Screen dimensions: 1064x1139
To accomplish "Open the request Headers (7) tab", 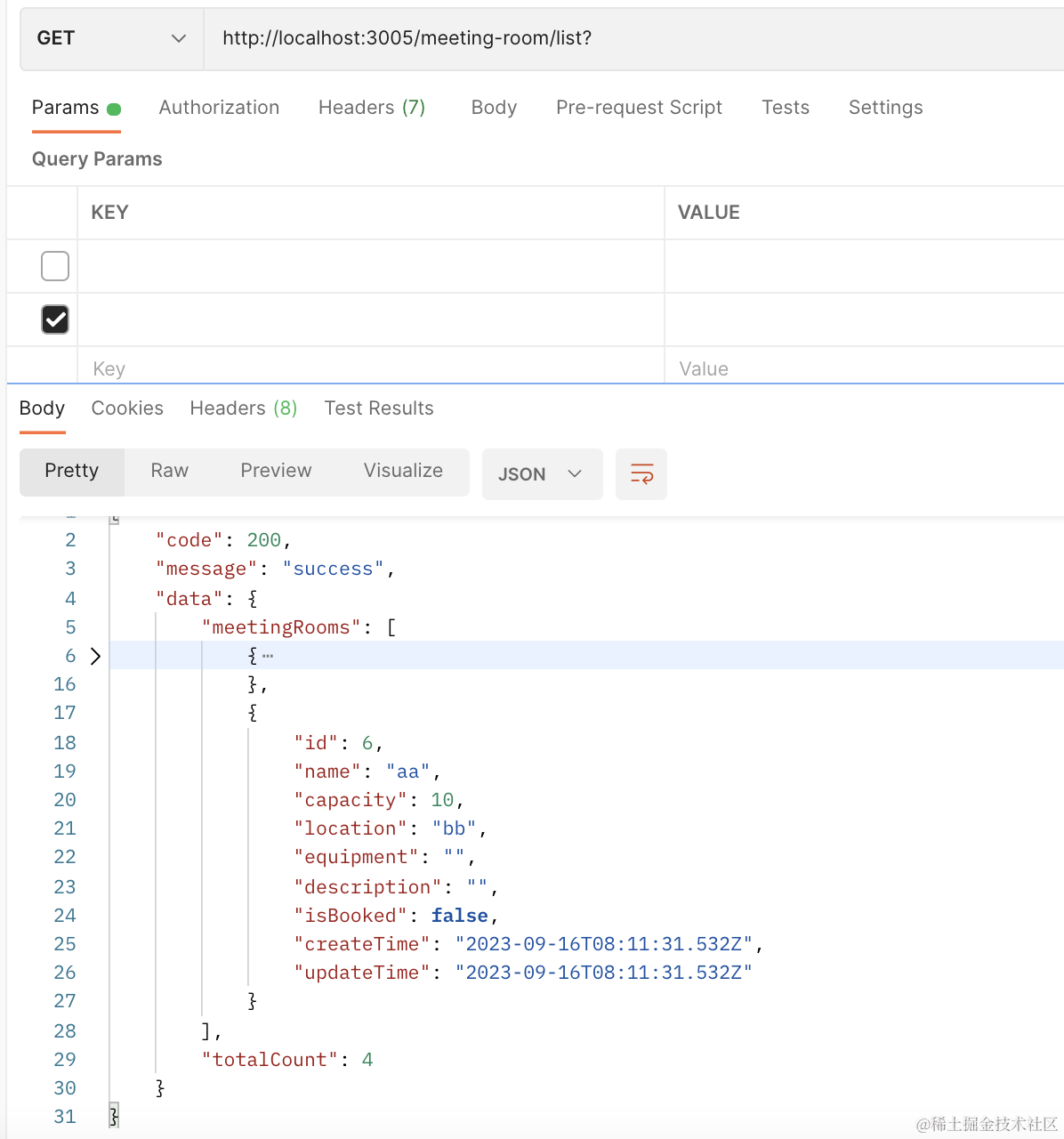I will click(372, 108).
